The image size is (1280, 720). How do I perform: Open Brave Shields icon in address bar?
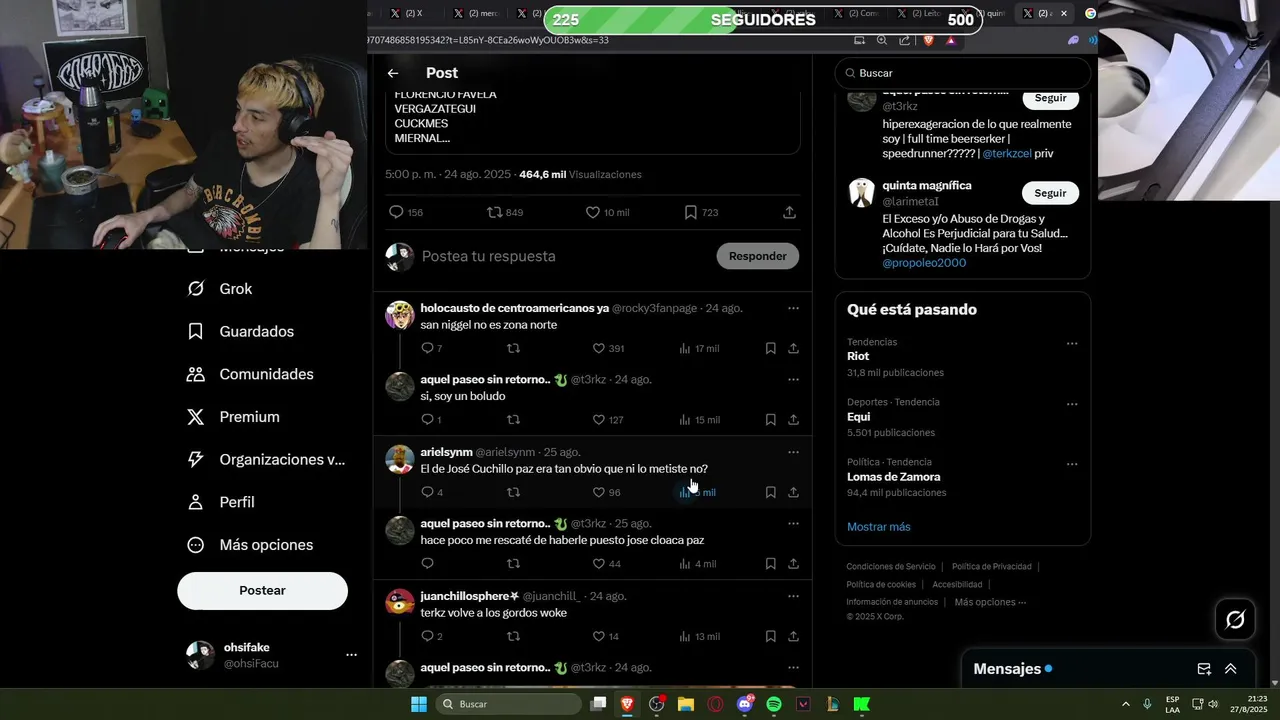pos(929,40)
